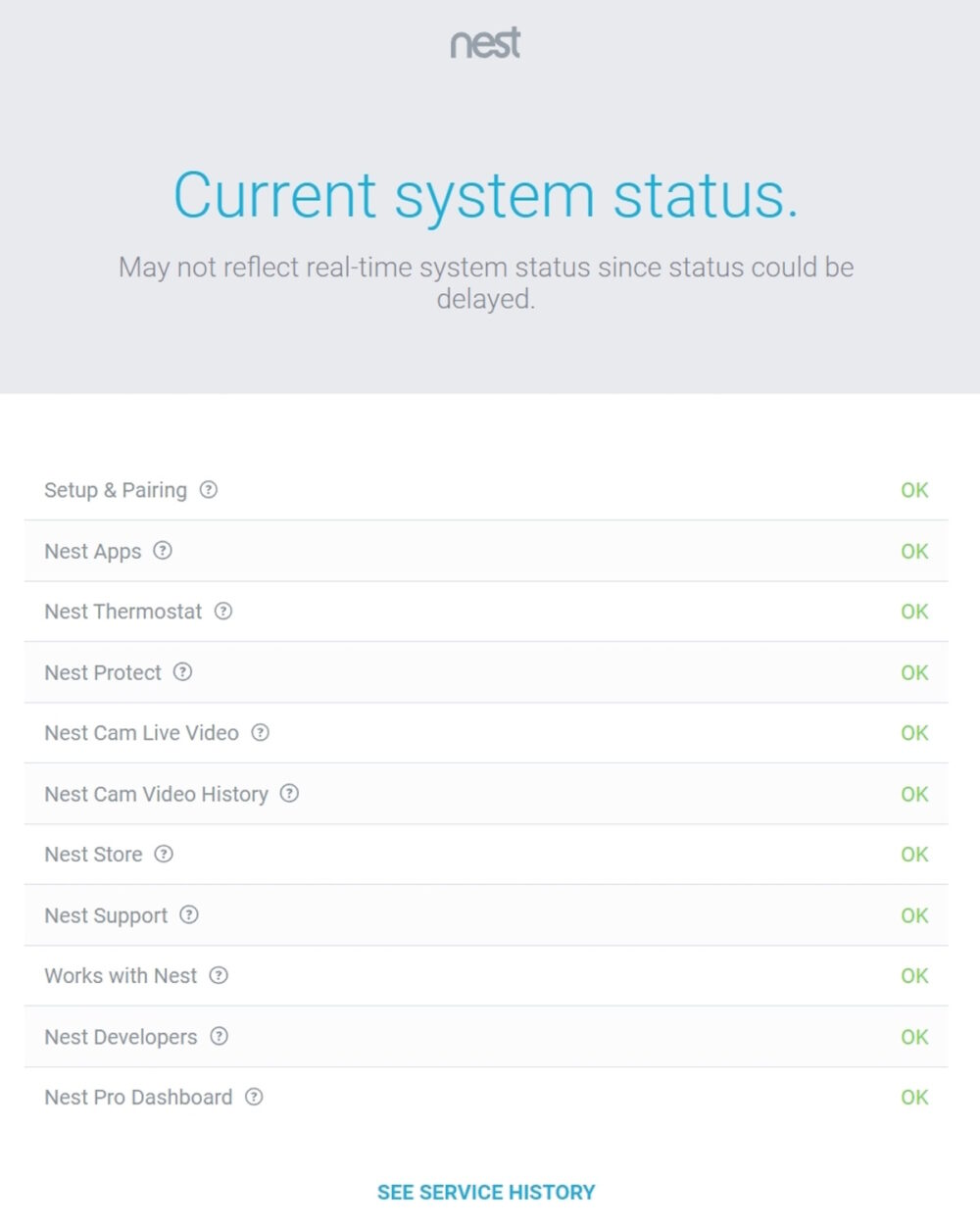Screen dimensions: 980x1228
Task: Open the Nest Cam Video History tooltip
Action: 289,795
